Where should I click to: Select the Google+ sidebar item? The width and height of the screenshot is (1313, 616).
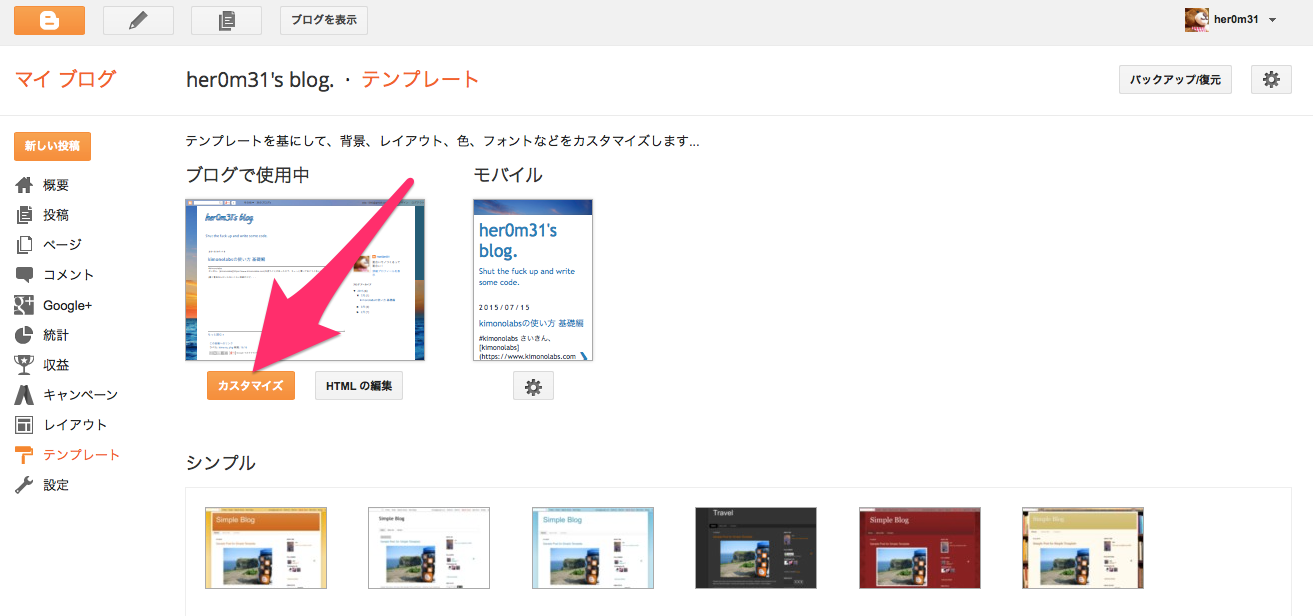coord(66,305)
